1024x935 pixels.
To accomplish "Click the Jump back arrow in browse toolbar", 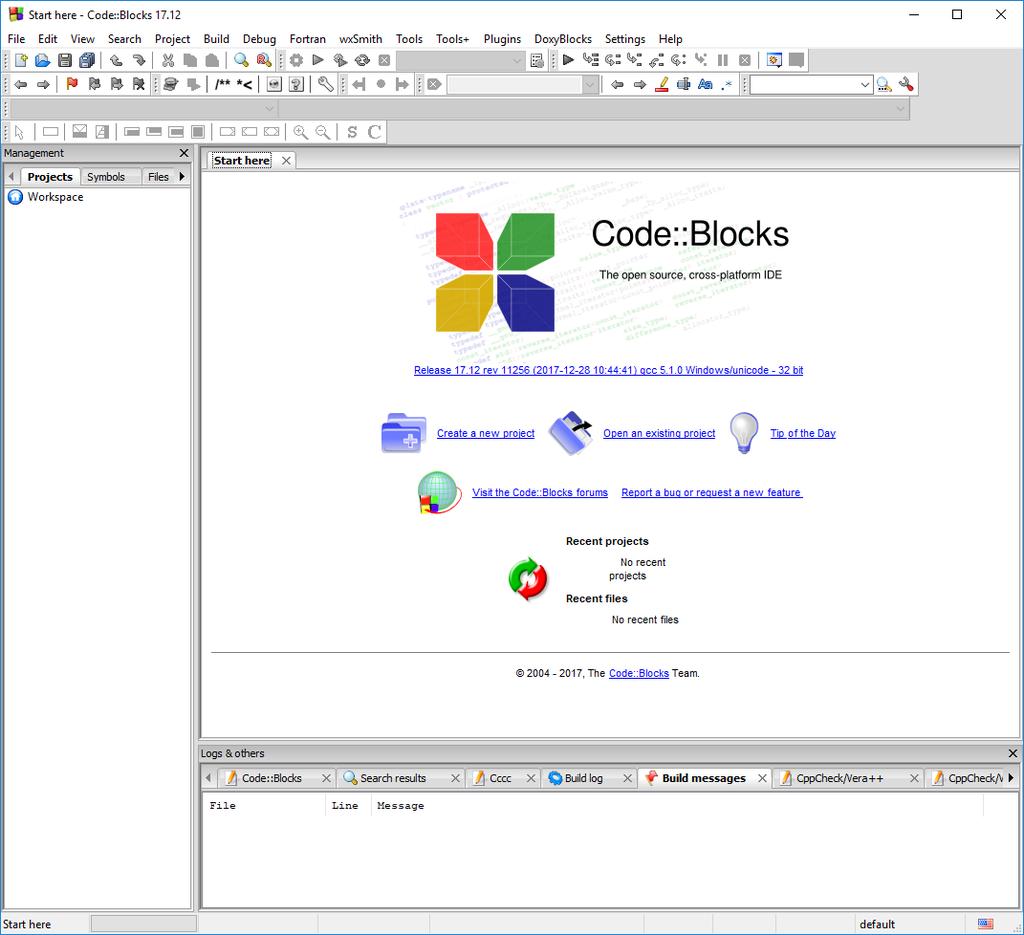I will pos(20,84).
